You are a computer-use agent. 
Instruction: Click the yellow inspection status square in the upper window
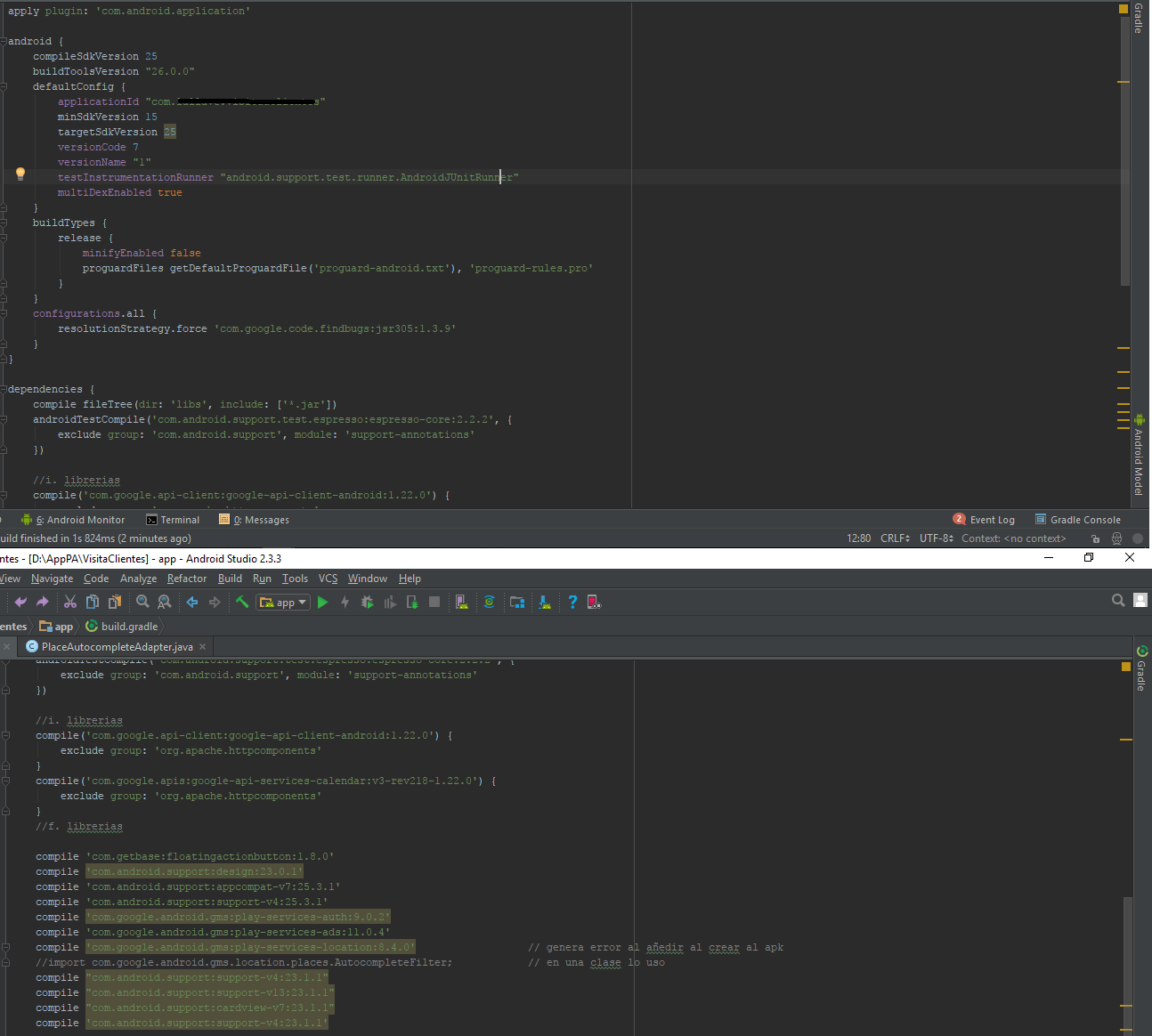[1124, 8]
